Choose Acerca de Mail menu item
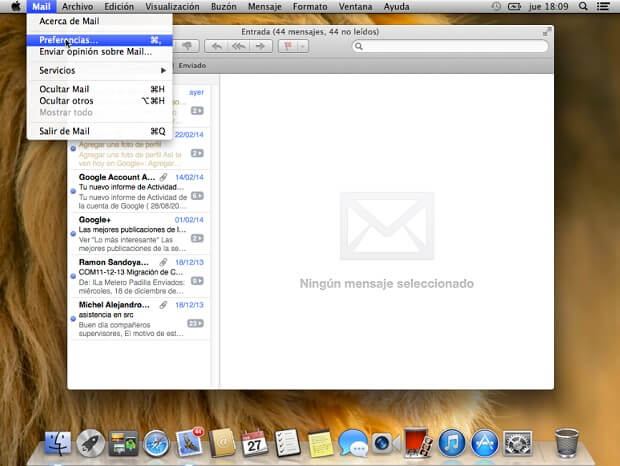 coord(100,21)
